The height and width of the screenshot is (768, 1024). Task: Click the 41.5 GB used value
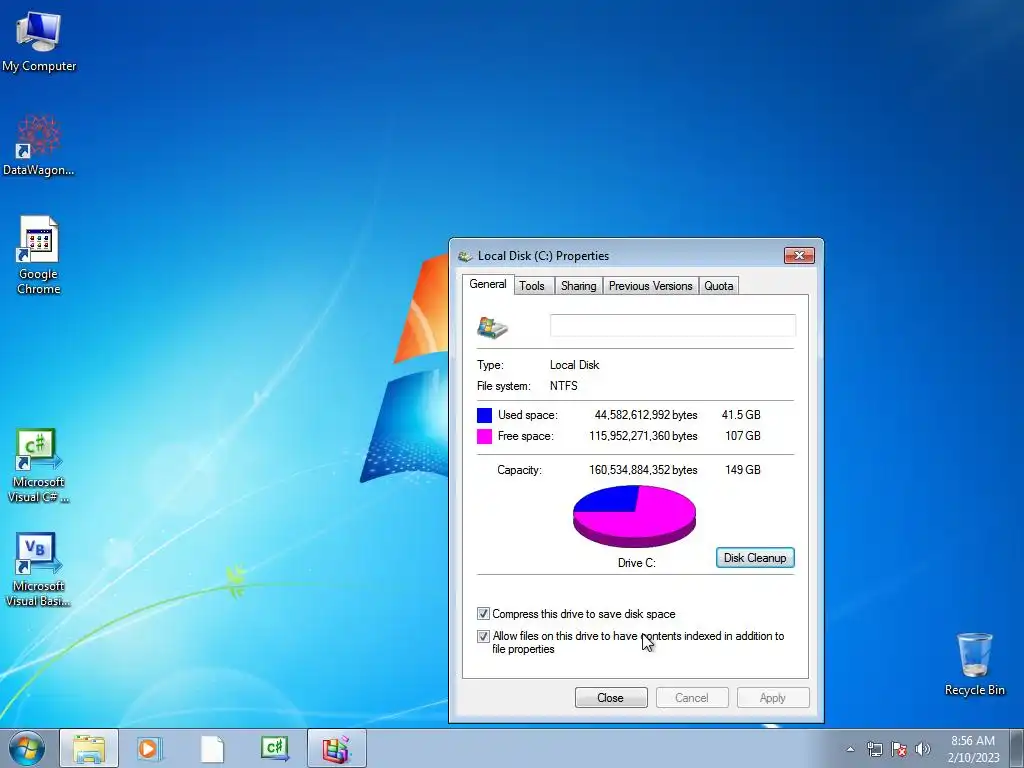pyautogui.click(x=741, y=415)
